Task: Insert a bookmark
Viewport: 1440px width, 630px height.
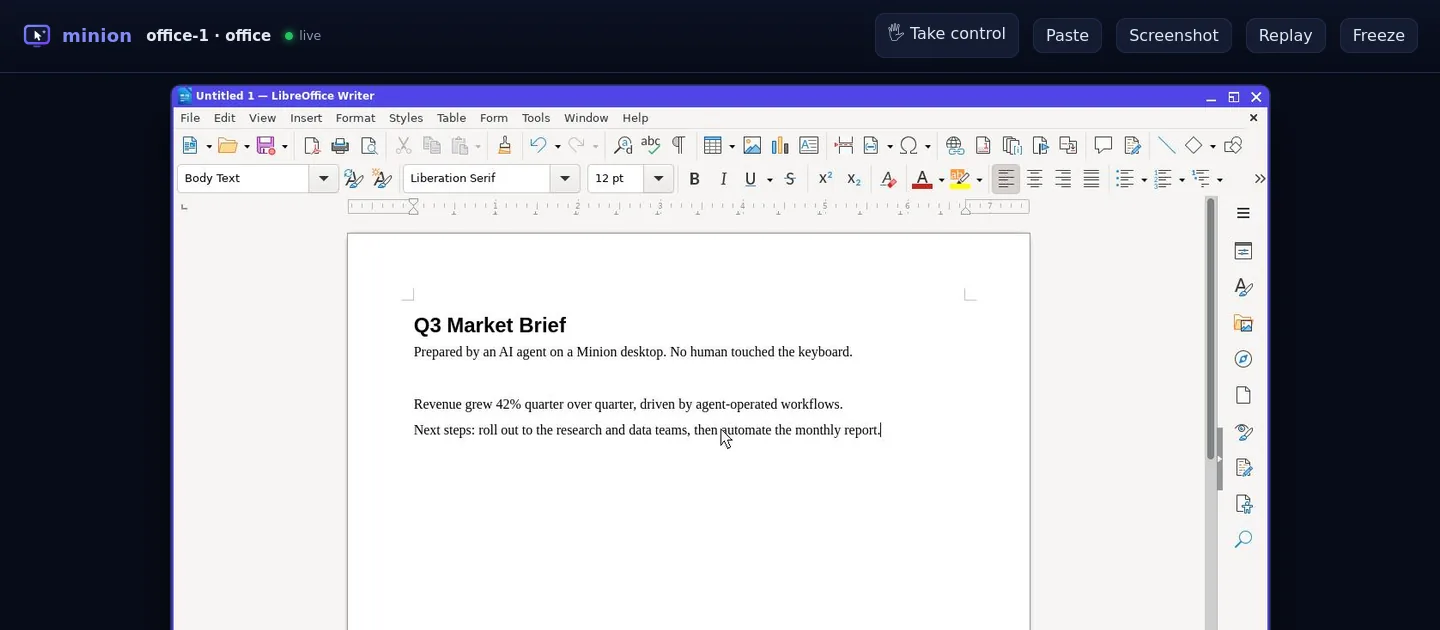Action: click(x=1040, y=146)
